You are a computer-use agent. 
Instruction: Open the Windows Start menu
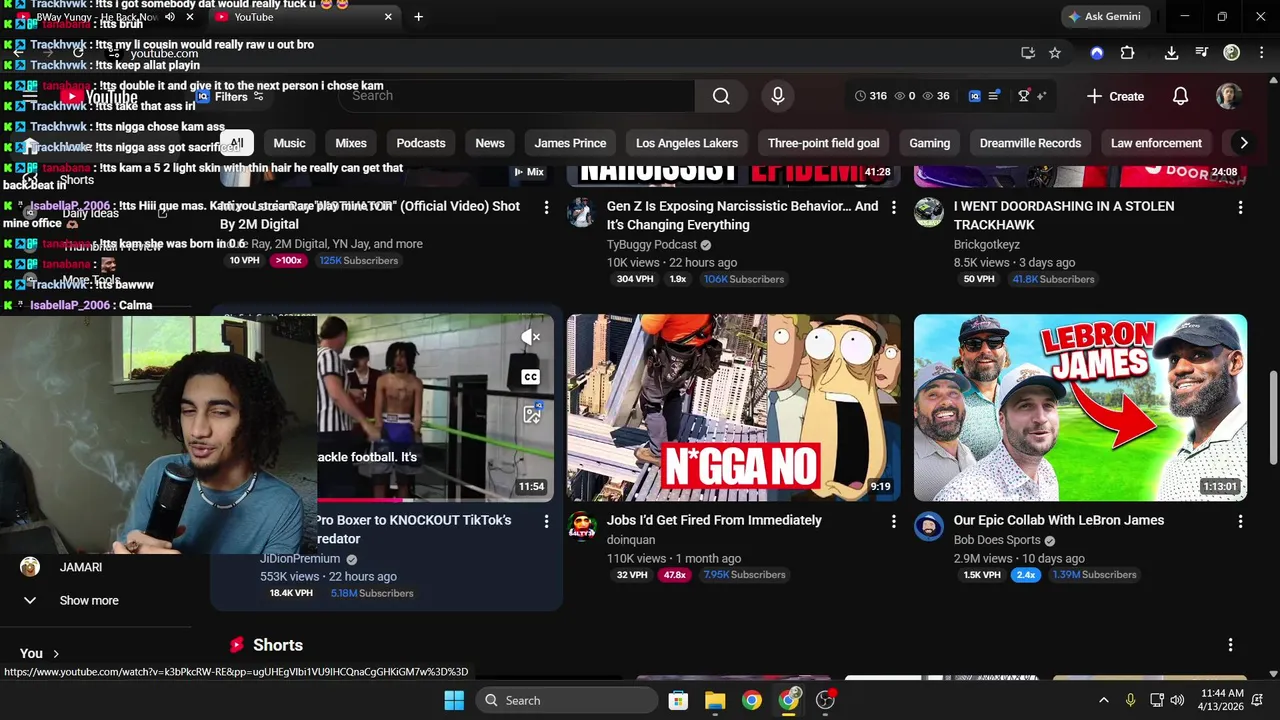coord(454,700)
